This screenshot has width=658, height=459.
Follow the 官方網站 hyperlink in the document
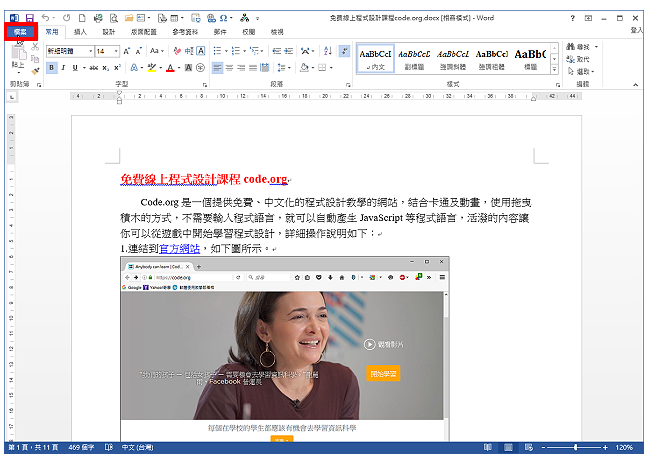coord(180,249)
